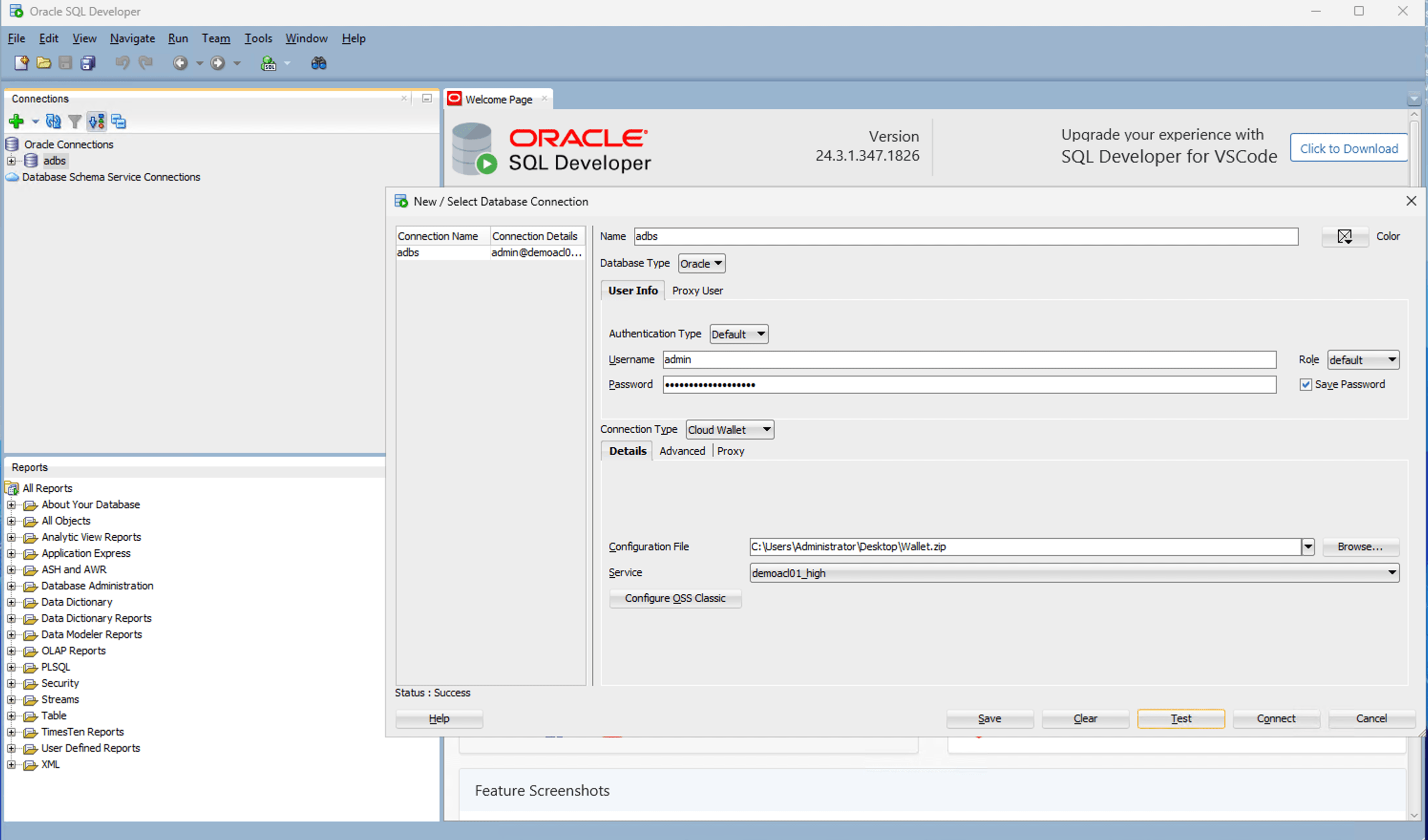Click the Test button
The width and height of the screenshot is (1428, 840).
[x=1181, y=718]
